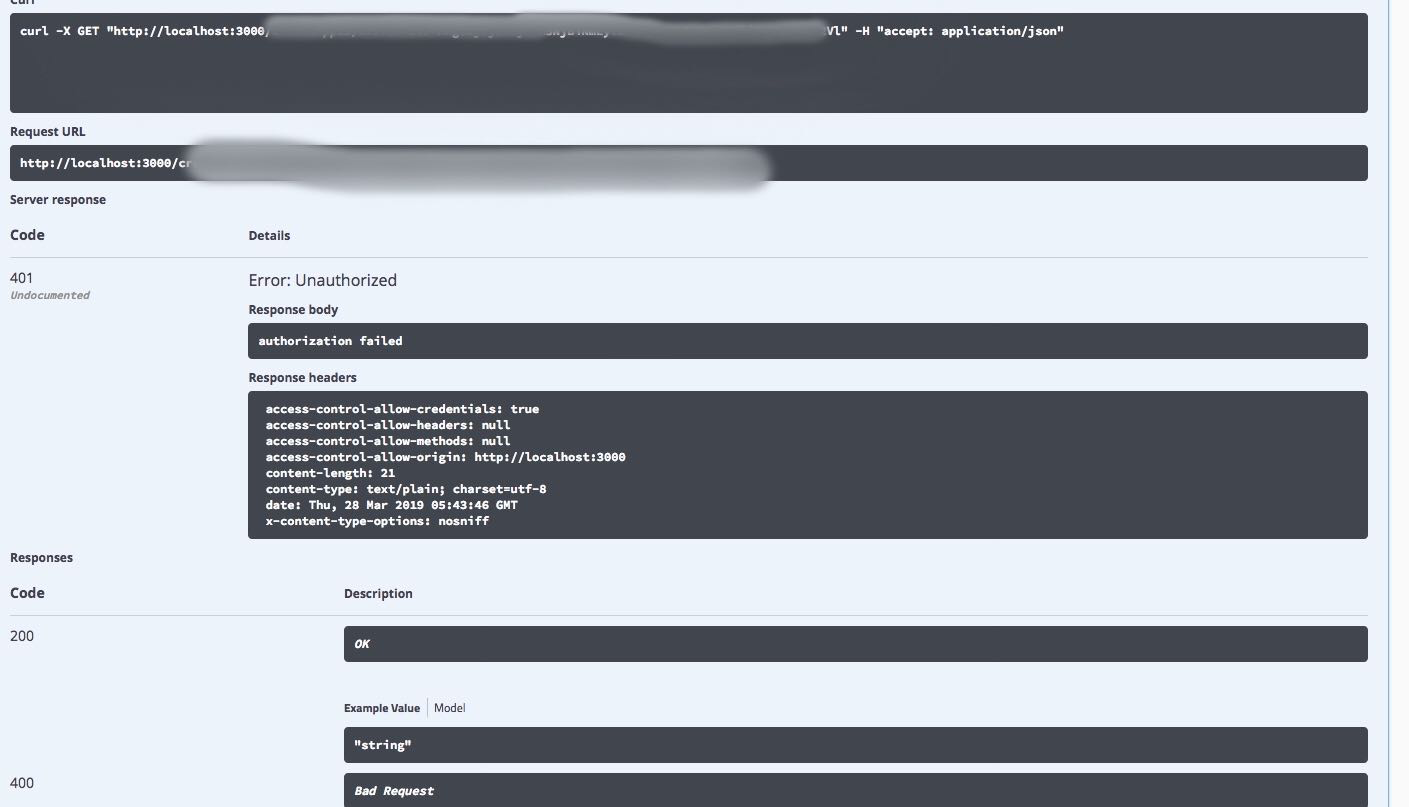Screen dimensions: 1409x807
Task: Click the OK description box
Action: [x=855, y=643]
